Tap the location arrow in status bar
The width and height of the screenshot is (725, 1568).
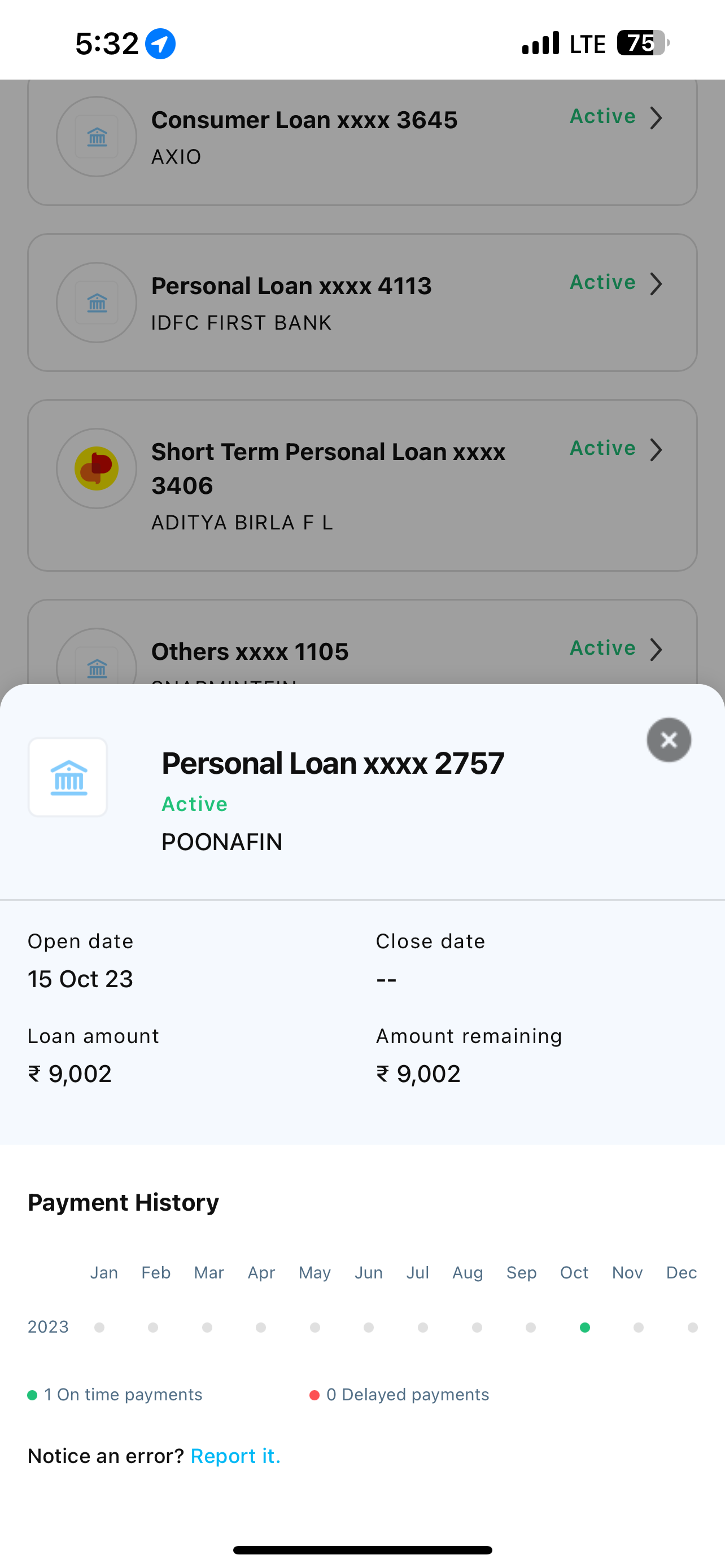[x=160, y=44]
